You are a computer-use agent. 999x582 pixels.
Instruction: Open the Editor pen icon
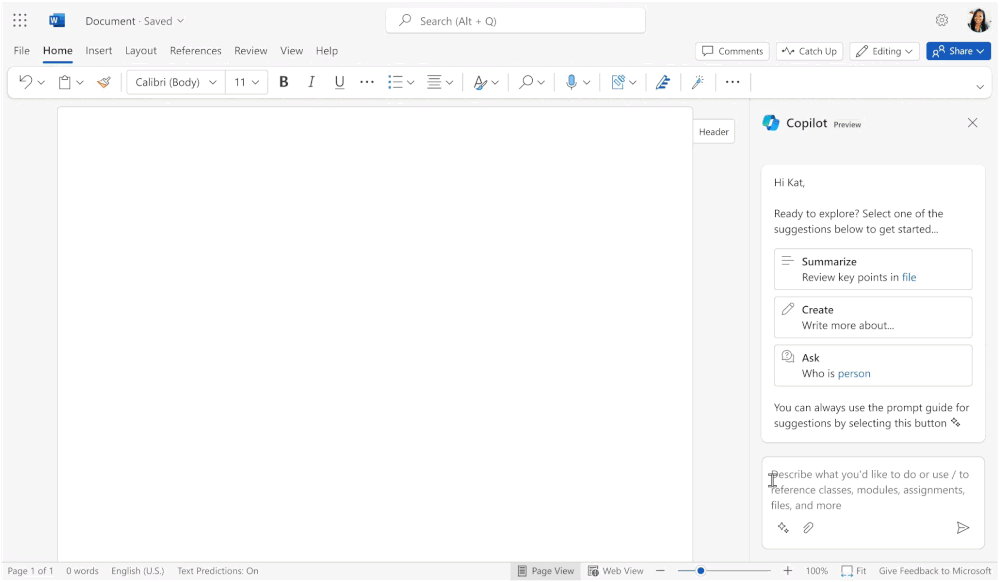(x=663, y=82)
